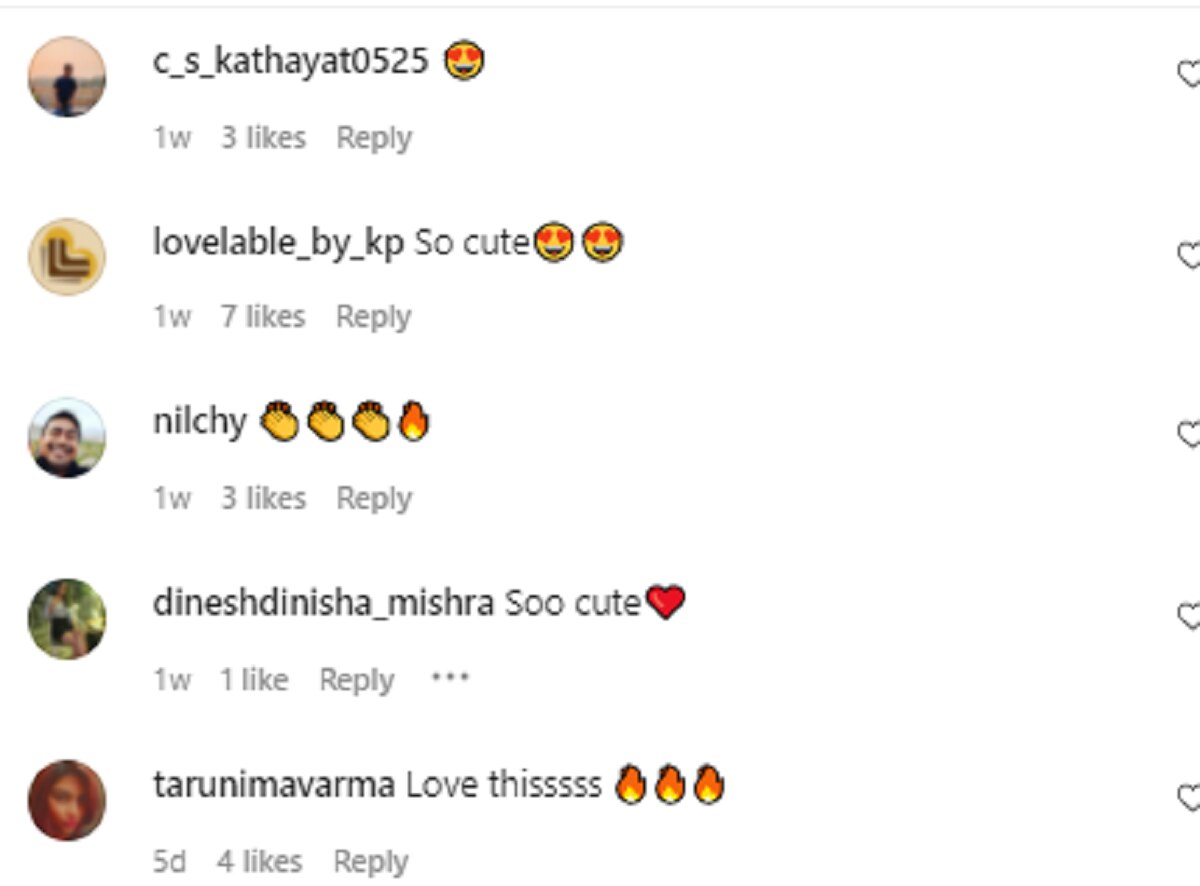Viewport: 1200px width, 886px height.
Task: Tap the heart on nilchy's comment
Action: click(x=1189, y=436)
